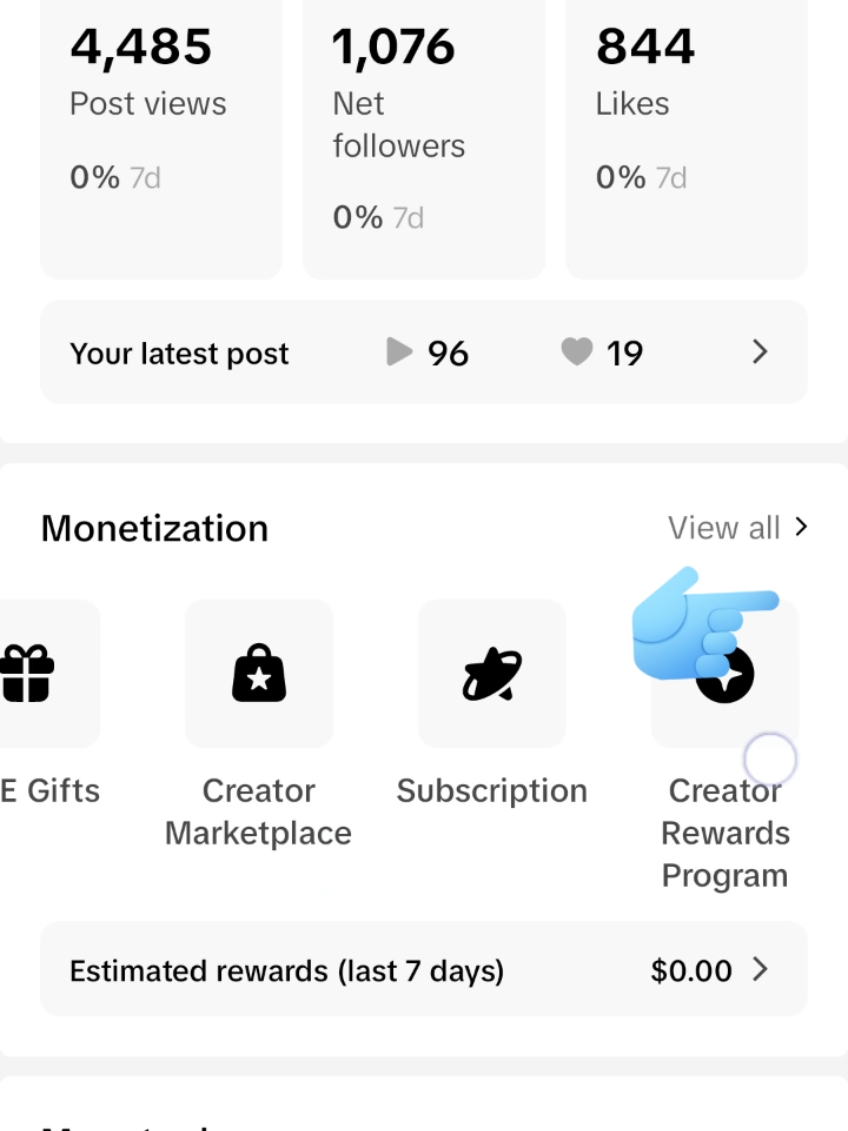Click the heart icon beside 19
848x1131 pixels.
[577, 352]
